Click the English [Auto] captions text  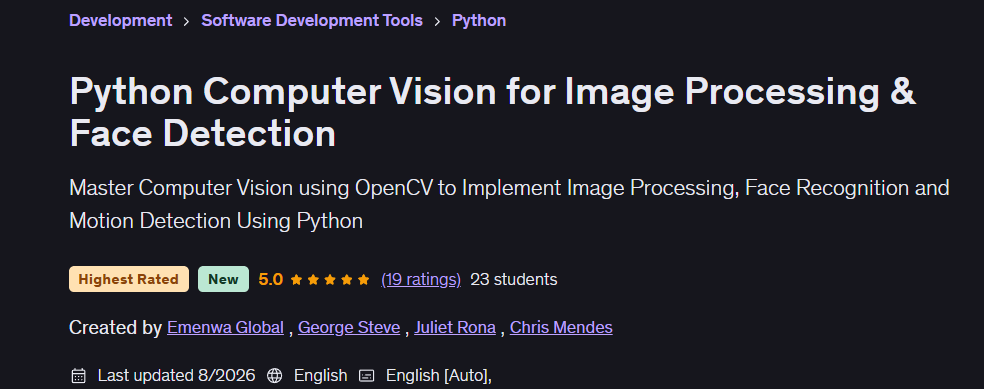(x=439, y=375)
